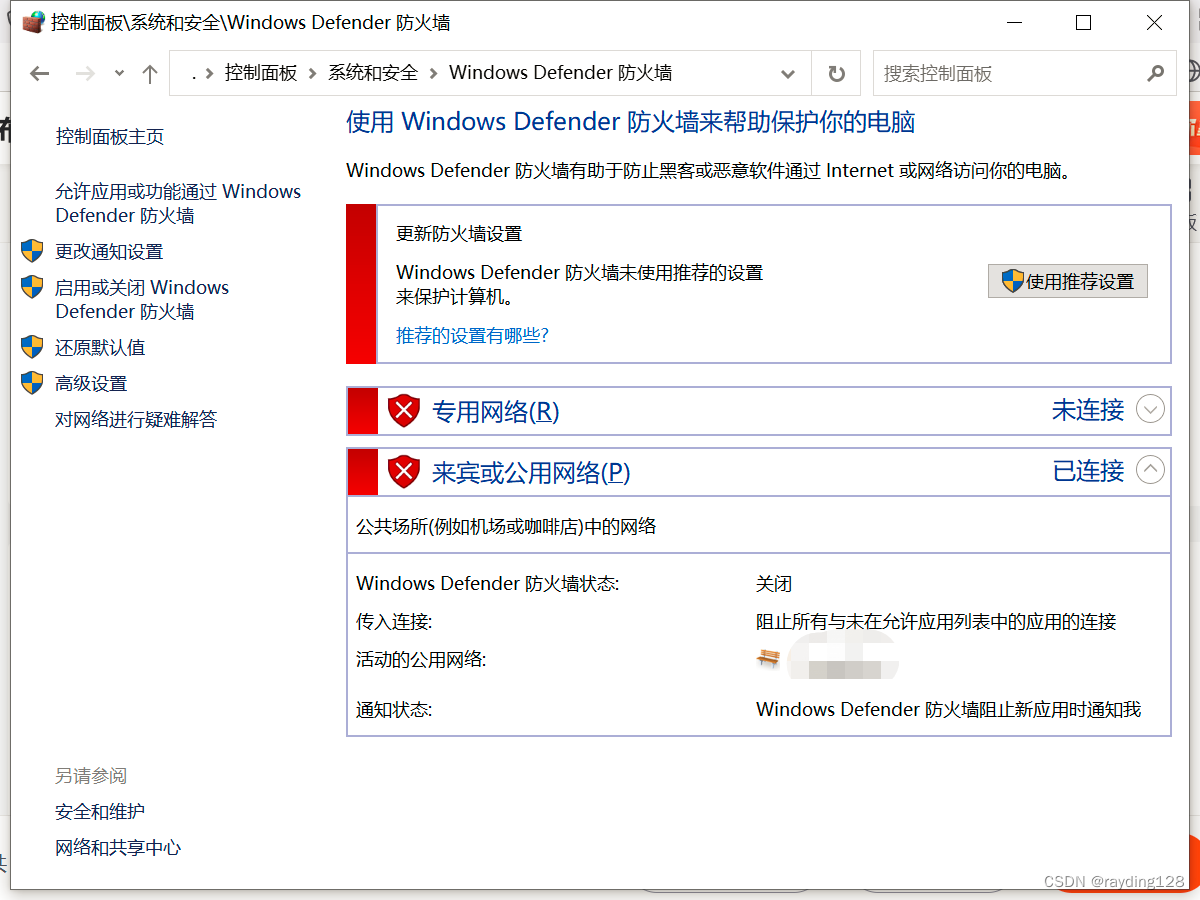
Task: Click the search magnifier icon
Action: (1155, 73)
